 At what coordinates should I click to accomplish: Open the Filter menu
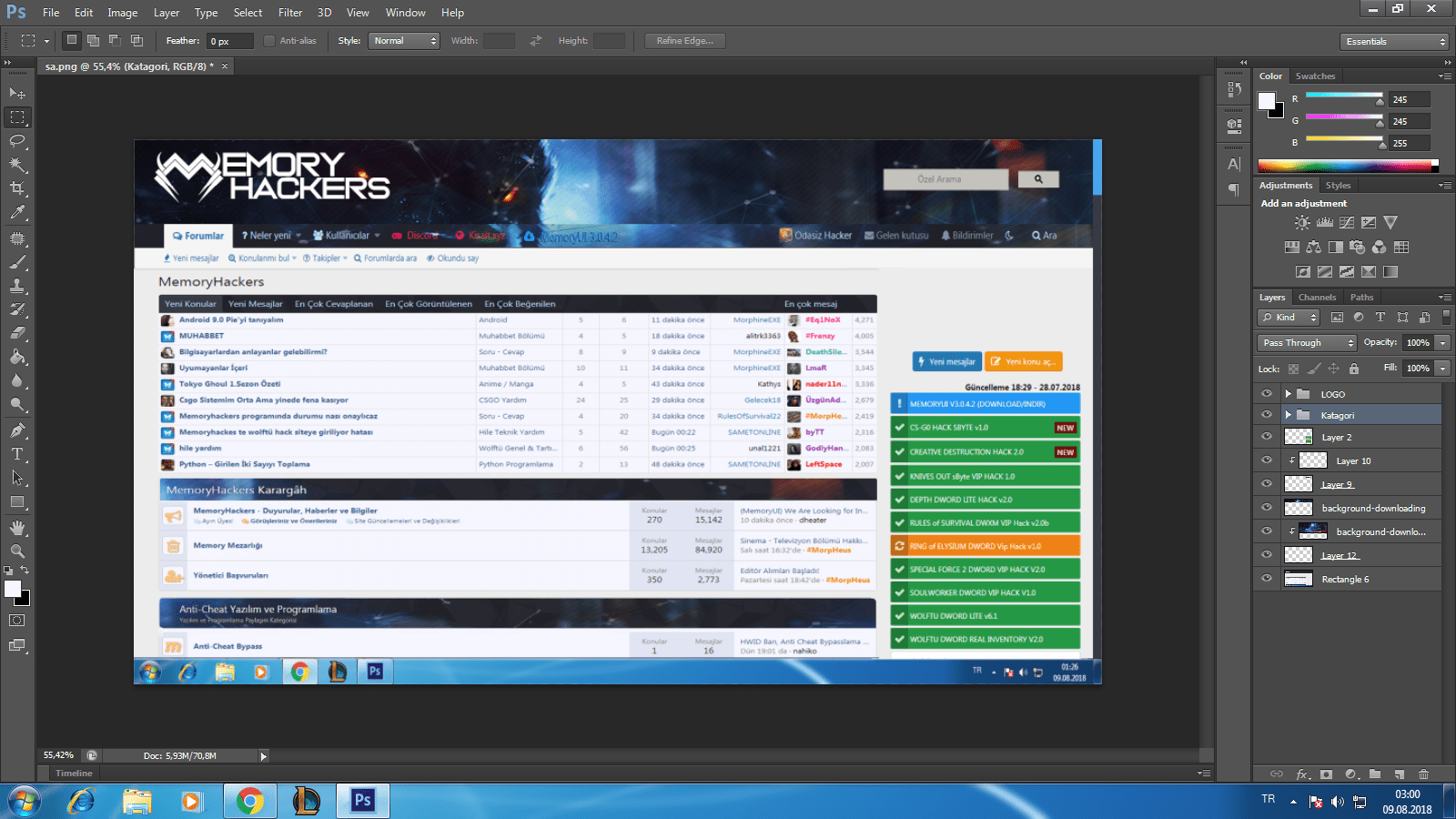(290, 13)
